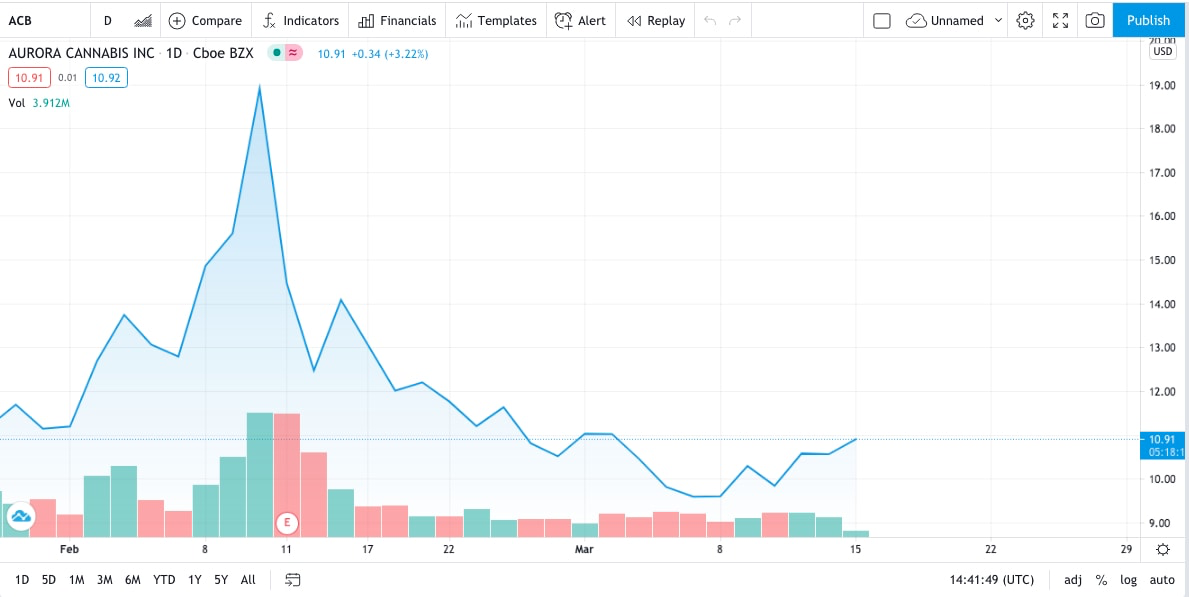1189x597 pixels.
Task: Select the chart layout square icon
Action: [882, 20]
